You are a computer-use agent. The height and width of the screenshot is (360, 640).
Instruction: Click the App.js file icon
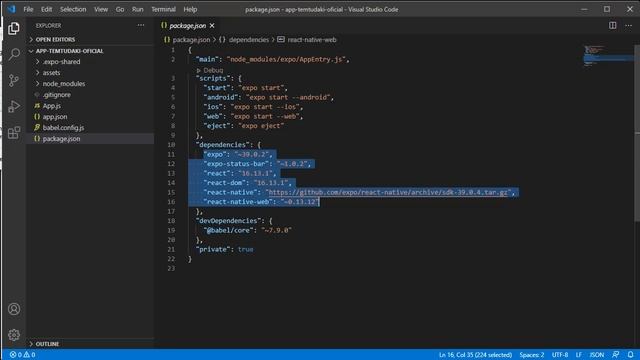pos(37,106)
